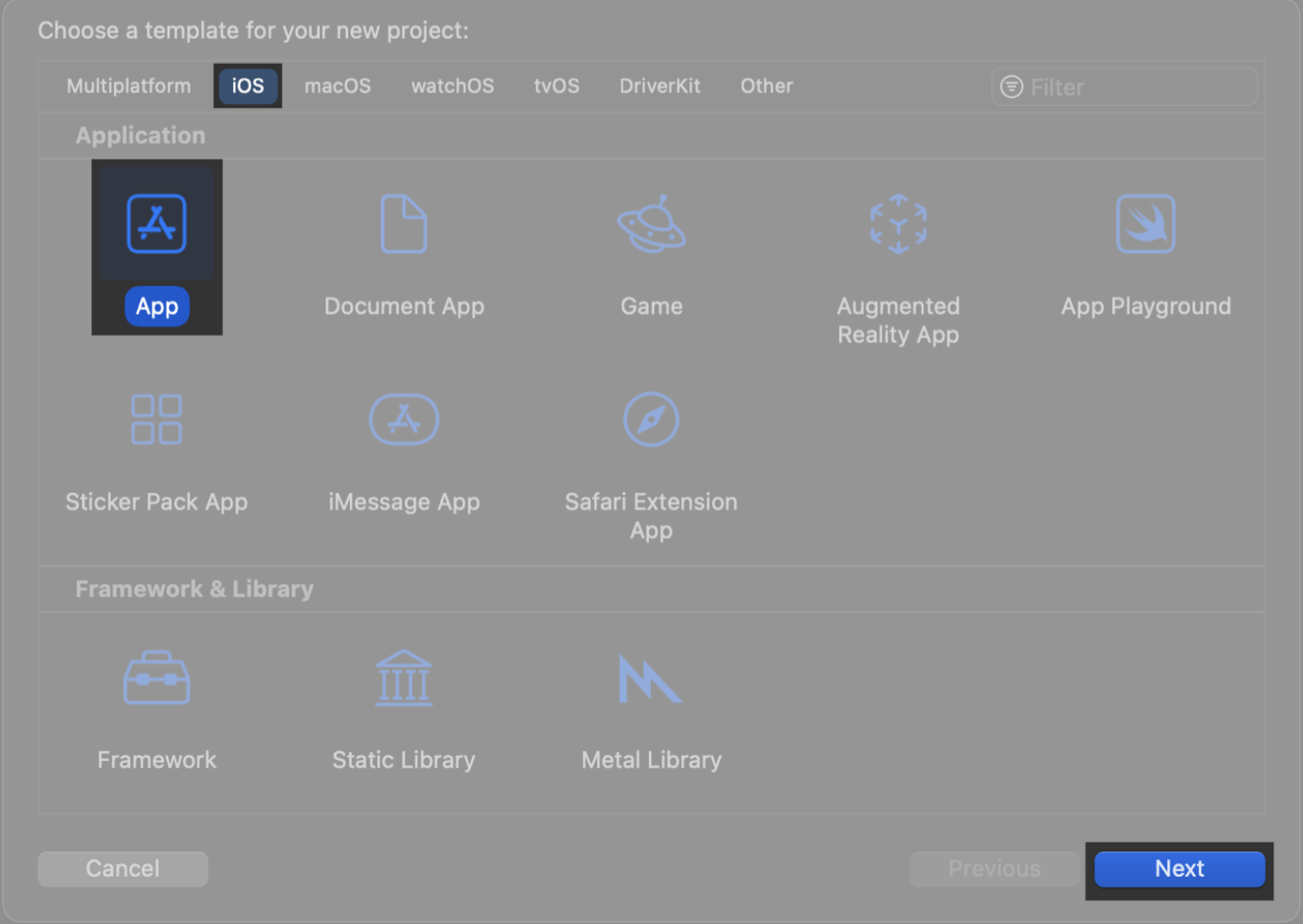Screen dimensions: 1303x924
Task: Select the Framework toolbox icon
Action: click(156, 678)
